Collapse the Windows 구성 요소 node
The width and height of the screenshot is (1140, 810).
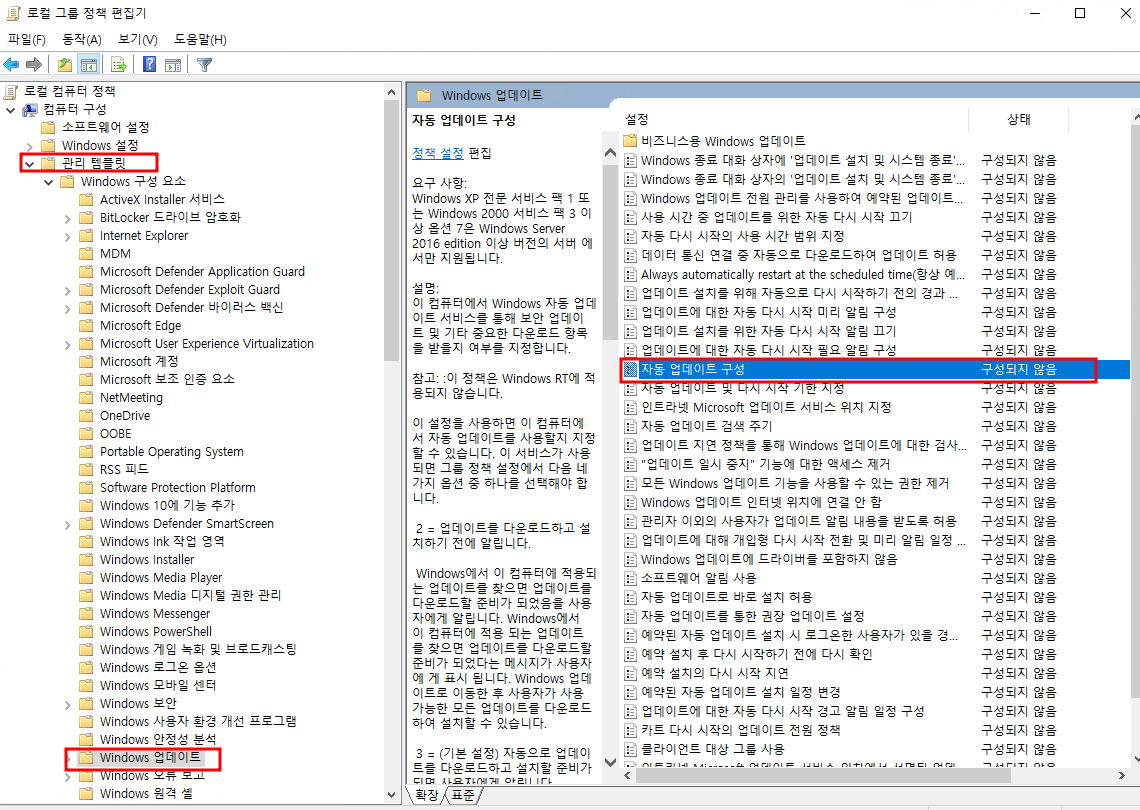[48, 182]
